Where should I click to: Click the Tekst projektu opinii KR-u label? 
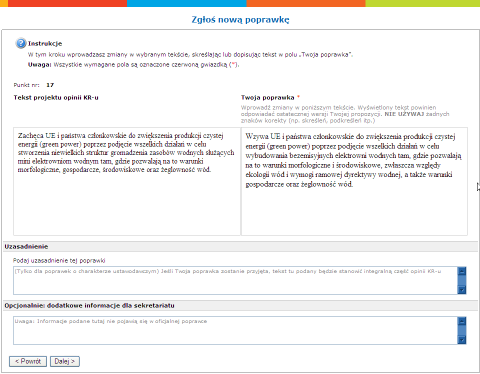(56, 98)
